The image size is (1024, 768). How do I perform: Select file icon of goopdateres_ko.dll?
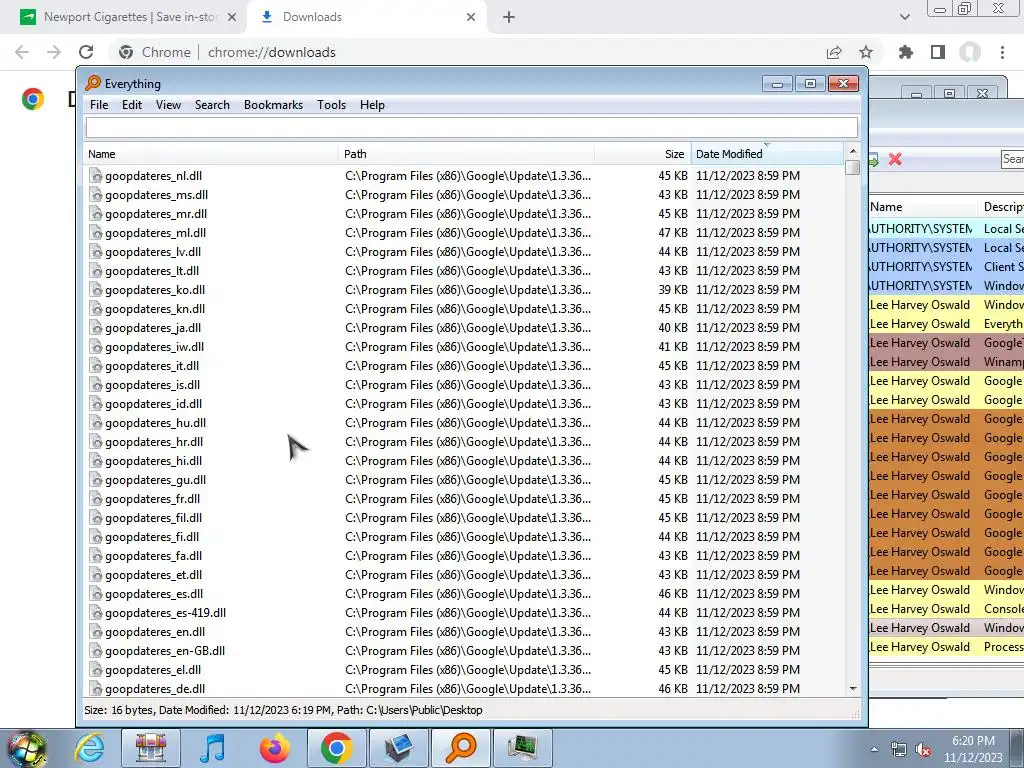coord(96,289)
